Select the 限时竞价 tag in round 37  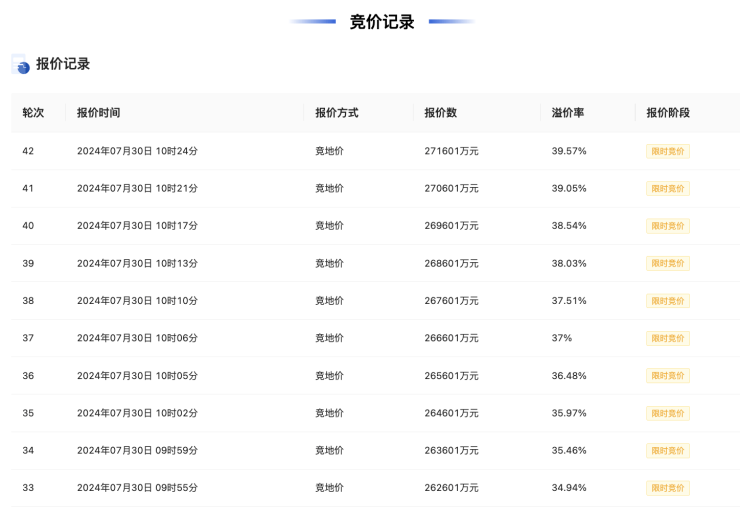pyautogui.click(x=667, y=338)
